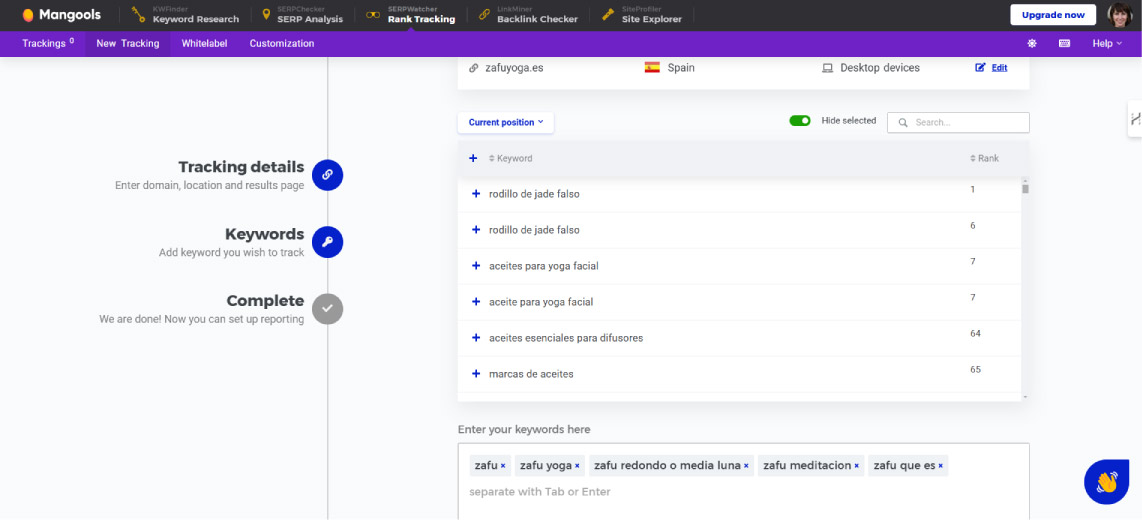Go to the Trackings tab
Image resolution: width=1142 pixels, height=520 pixels.
pyautogui.click(x=48, y=43)
